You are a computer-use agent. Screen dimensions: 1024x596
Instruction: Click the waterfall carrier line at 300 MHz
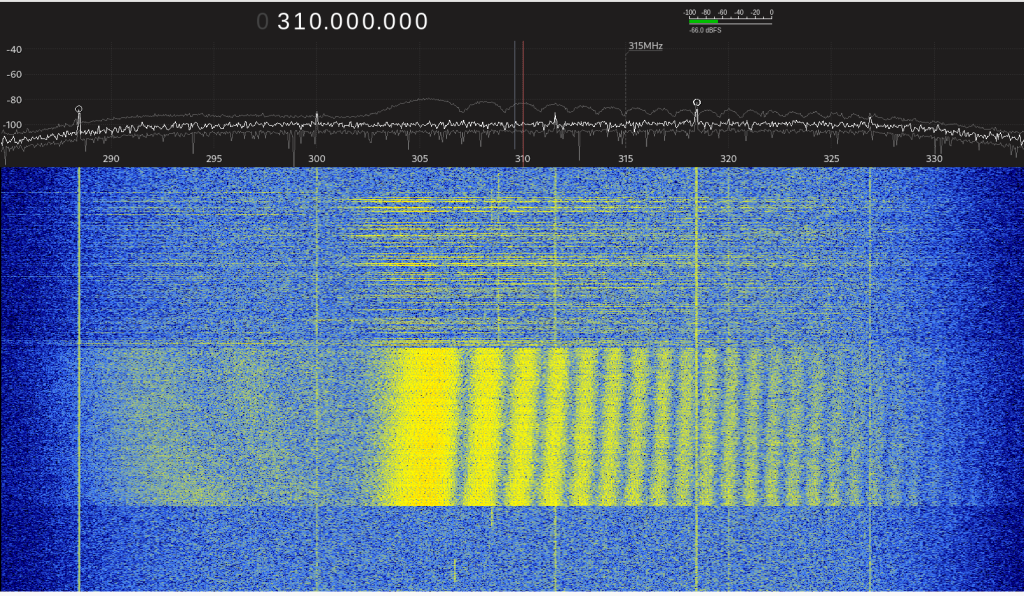pyautogui.click(x=317, y=379)
